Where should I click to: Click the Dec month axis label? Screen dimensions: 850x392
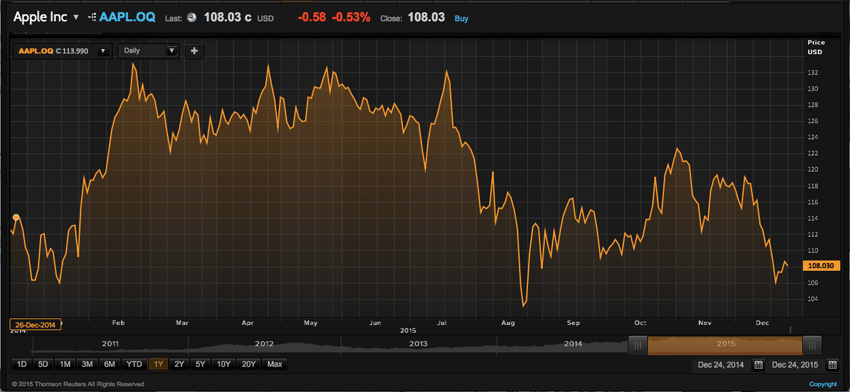(763, 323)
